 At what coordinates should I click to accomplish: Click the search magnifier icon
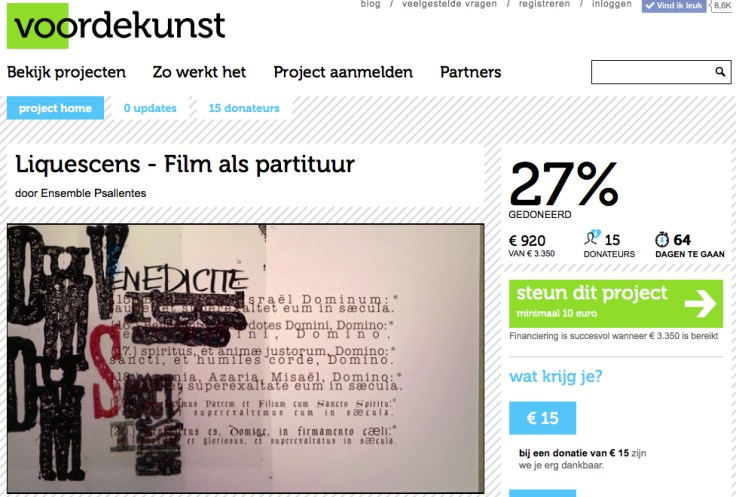(x=720, y=72)
